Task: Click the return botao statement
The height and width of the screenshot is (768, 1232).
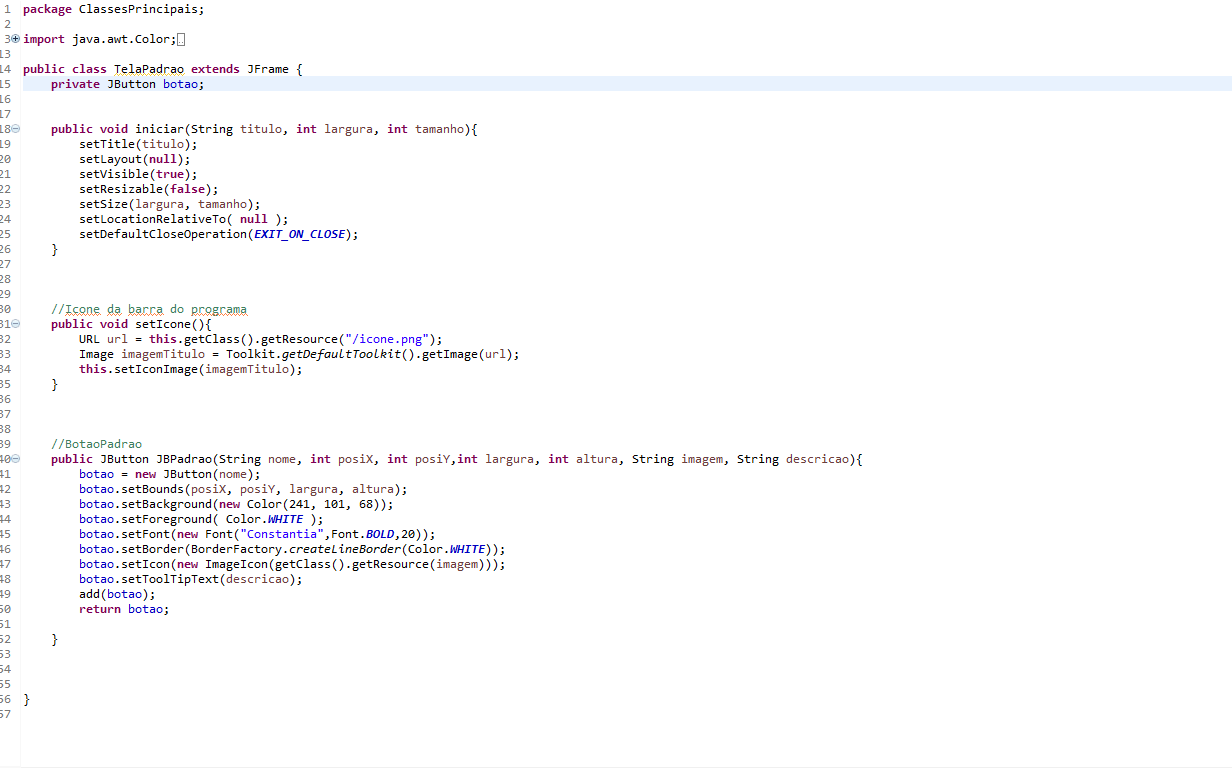Action: click(124, 609)
